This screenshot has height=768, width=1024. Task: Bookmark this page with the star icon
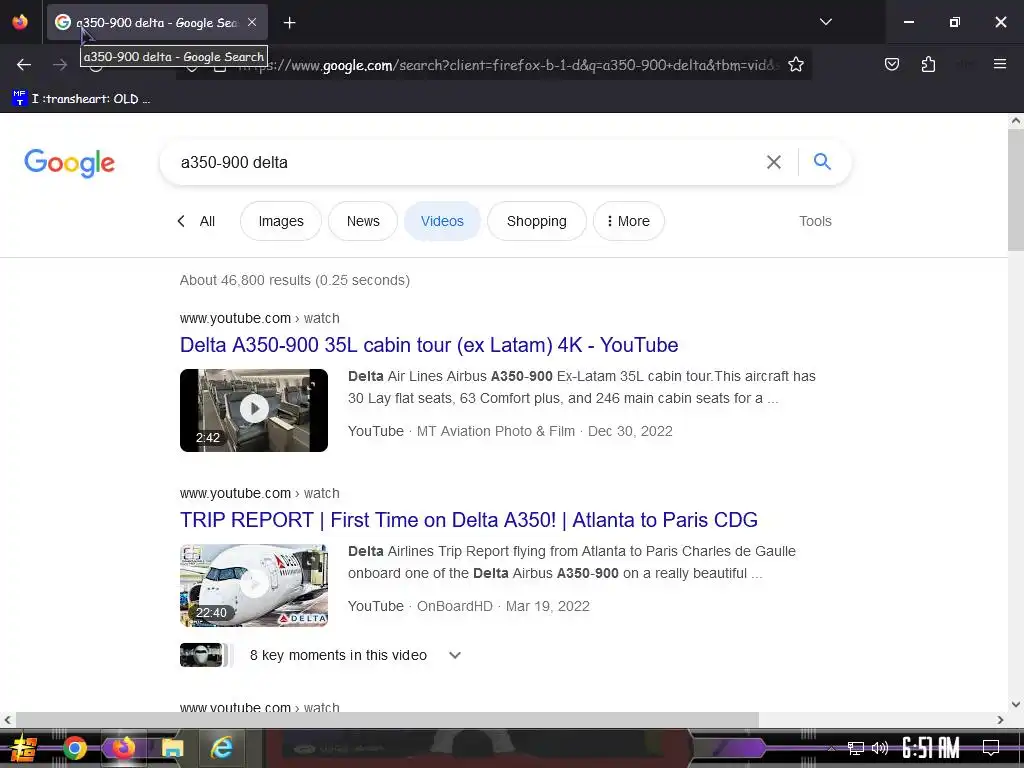[x=795, y=65]
